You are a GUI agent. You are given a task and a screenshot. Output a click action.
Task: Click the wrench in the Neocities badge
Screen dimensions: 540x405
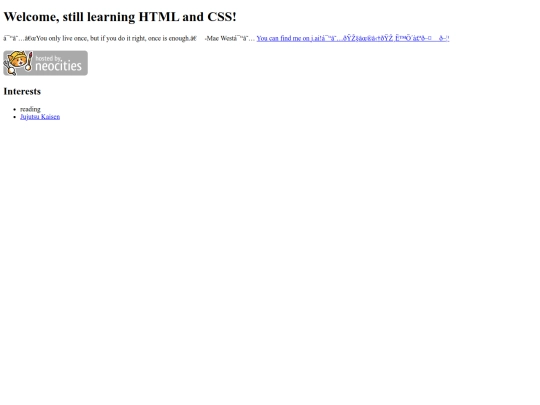point(10,68)
